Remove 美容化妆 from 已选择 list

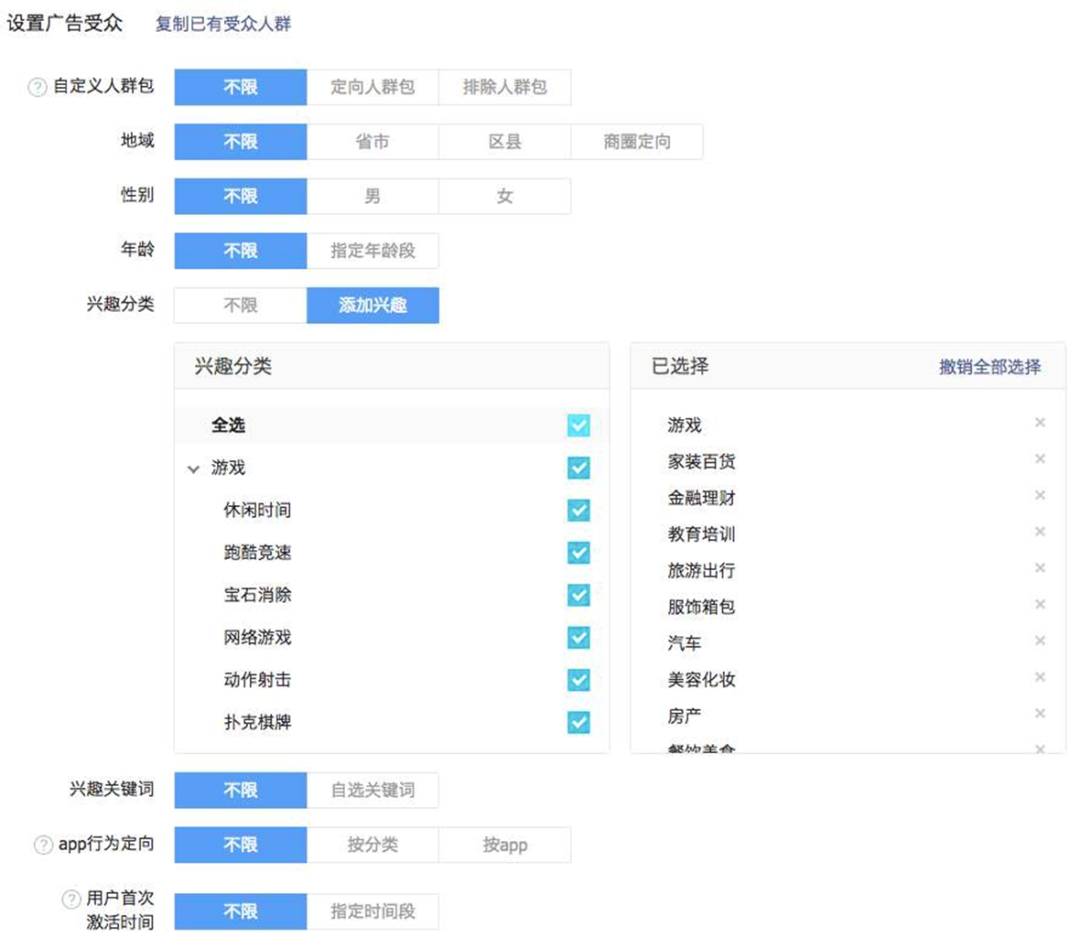pos(1040,679)
